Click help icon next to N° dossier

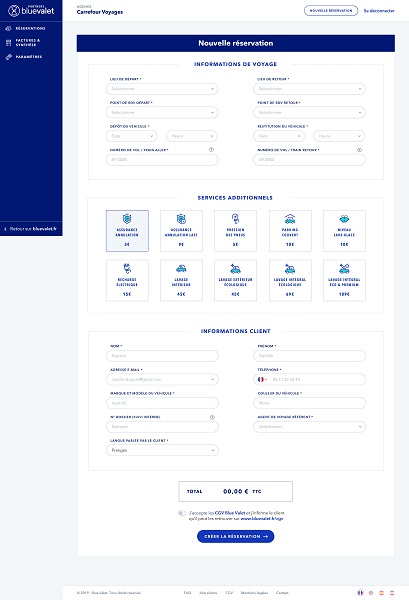tap(212, 417)
